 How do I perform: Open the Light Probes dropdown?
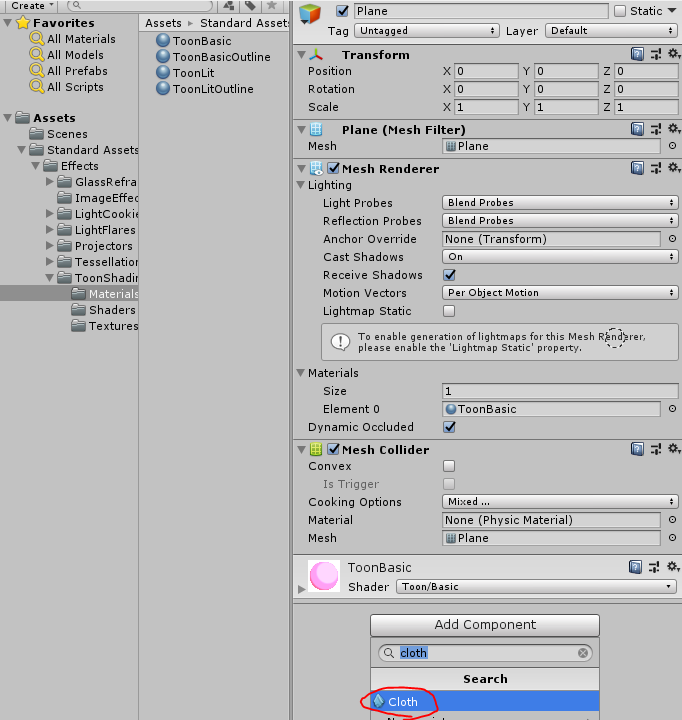point(560,202)
